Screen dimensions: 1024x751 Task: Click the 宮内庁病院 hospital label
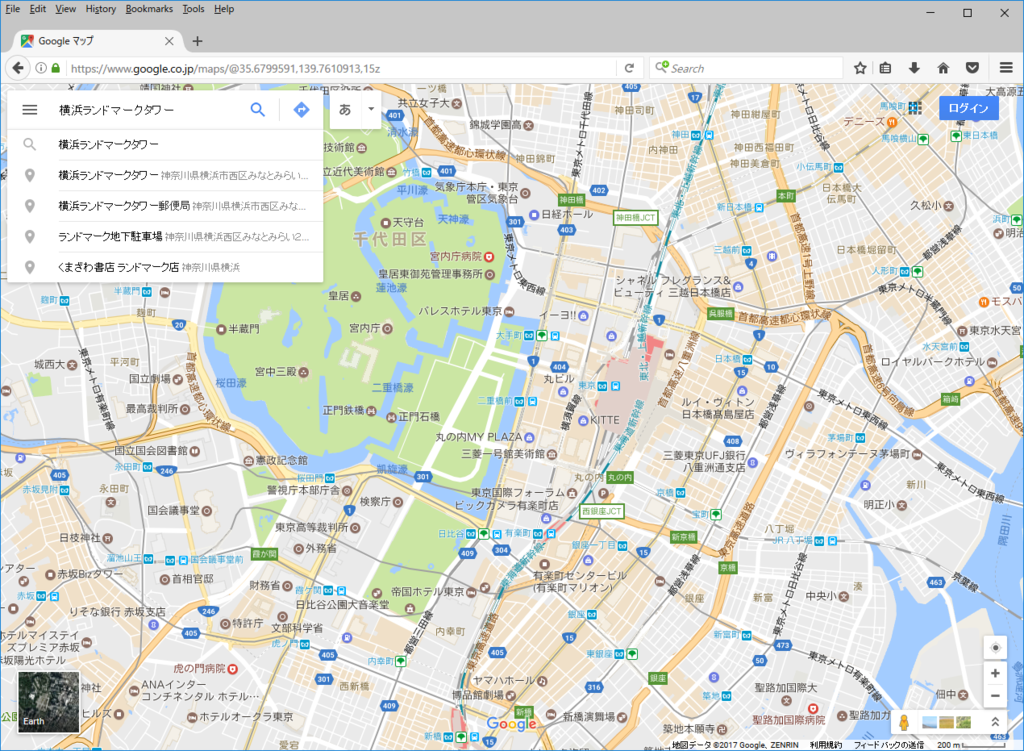tap(456, 257)
